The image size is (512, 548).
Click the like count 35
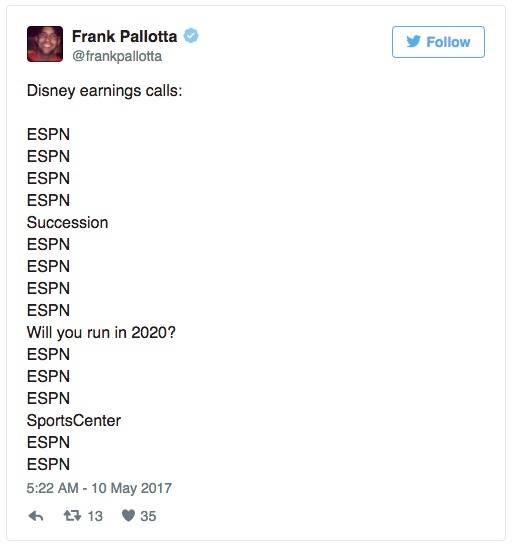pos(148,516)
